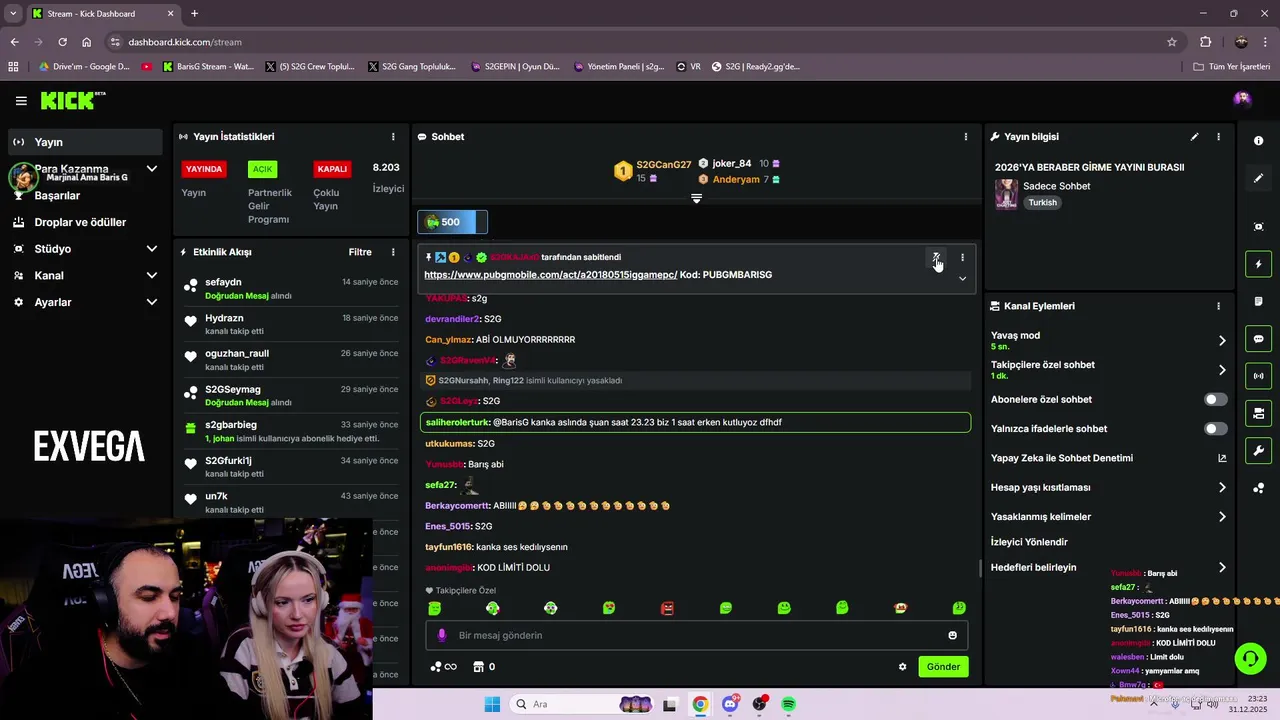The image size is (1280, 720).
Task: Click the pencil icon in right sidebar
Action: pos(1258,178)
